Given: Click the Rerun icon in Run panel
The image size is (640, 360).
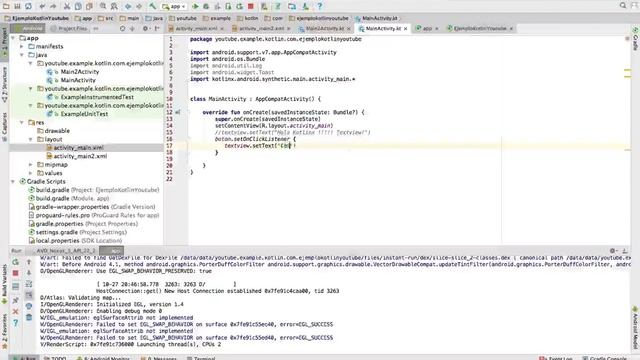Looking at the screenshot, I should tap(15, 262).
